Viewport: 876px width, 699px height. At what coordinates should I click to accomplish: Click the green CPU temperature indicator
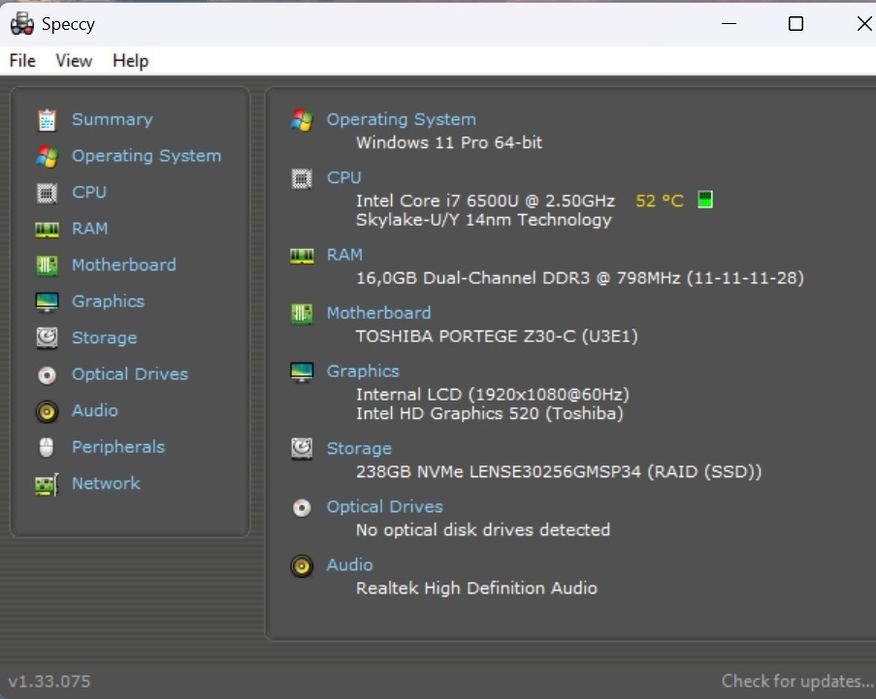point(706,199)
